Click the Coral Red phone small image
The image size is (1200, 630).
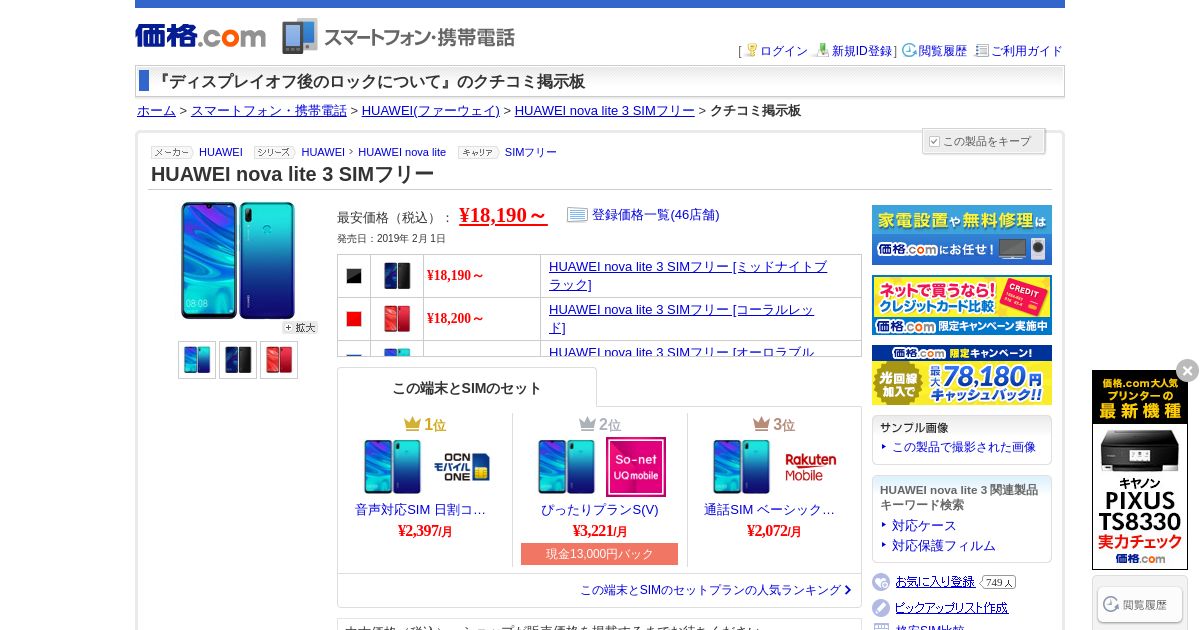pyautogui.click(x=397, y=319)
